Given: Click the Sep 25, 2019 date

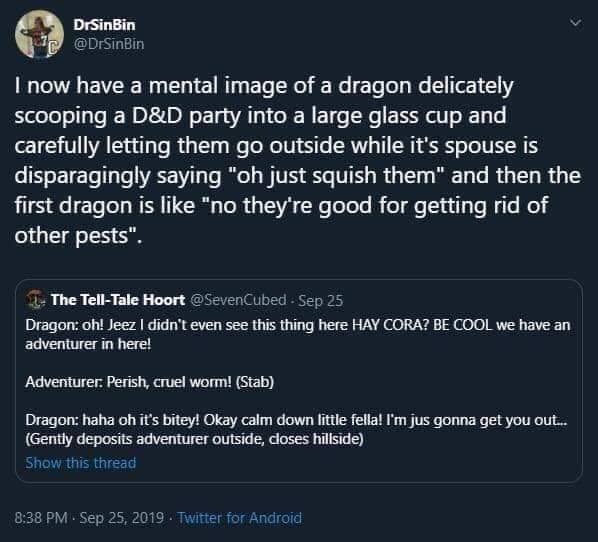Looking at the screenshot, I should tap(122, 518).
